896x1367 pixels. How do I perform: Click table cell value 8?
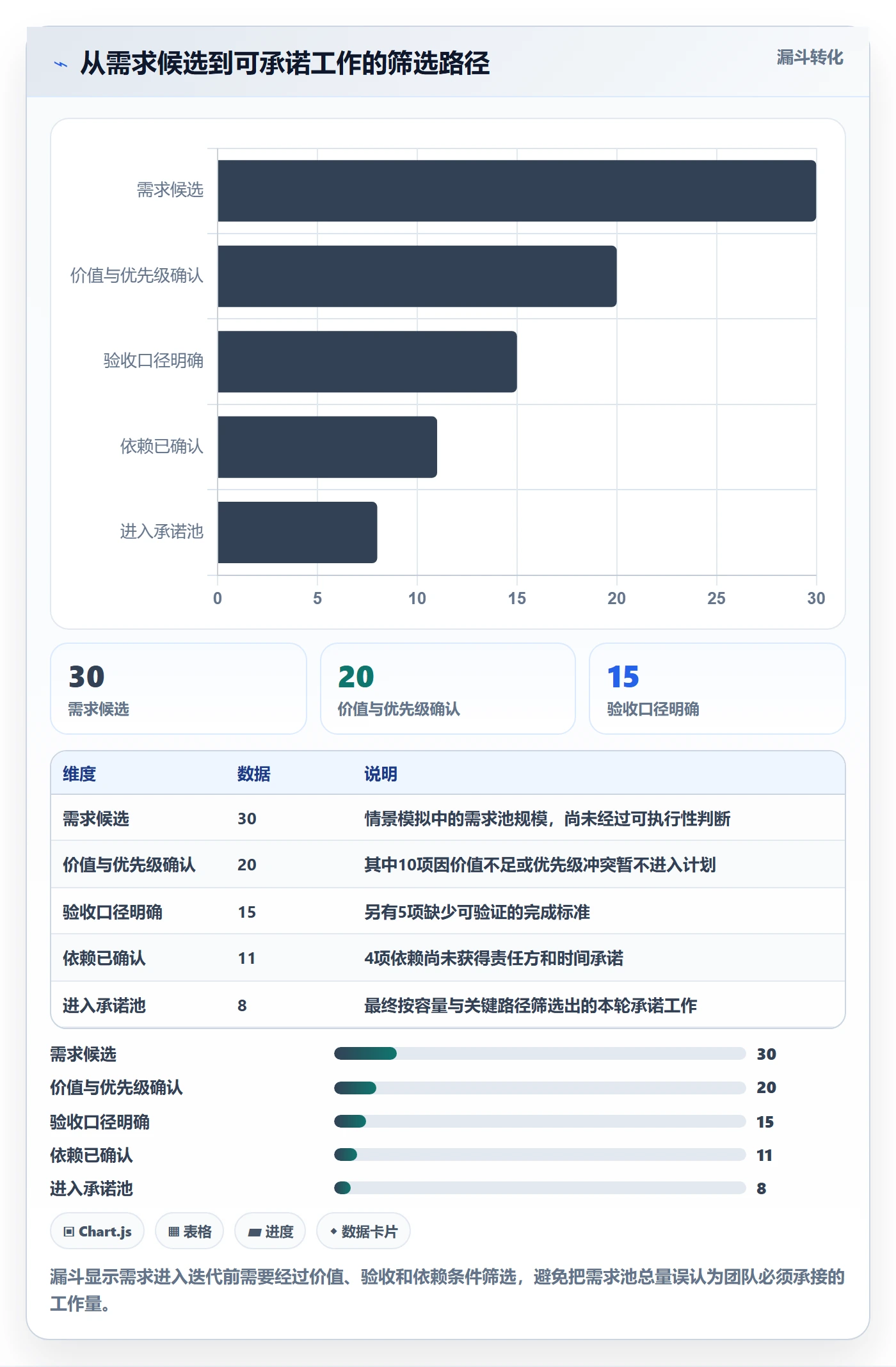(242, 1005)
